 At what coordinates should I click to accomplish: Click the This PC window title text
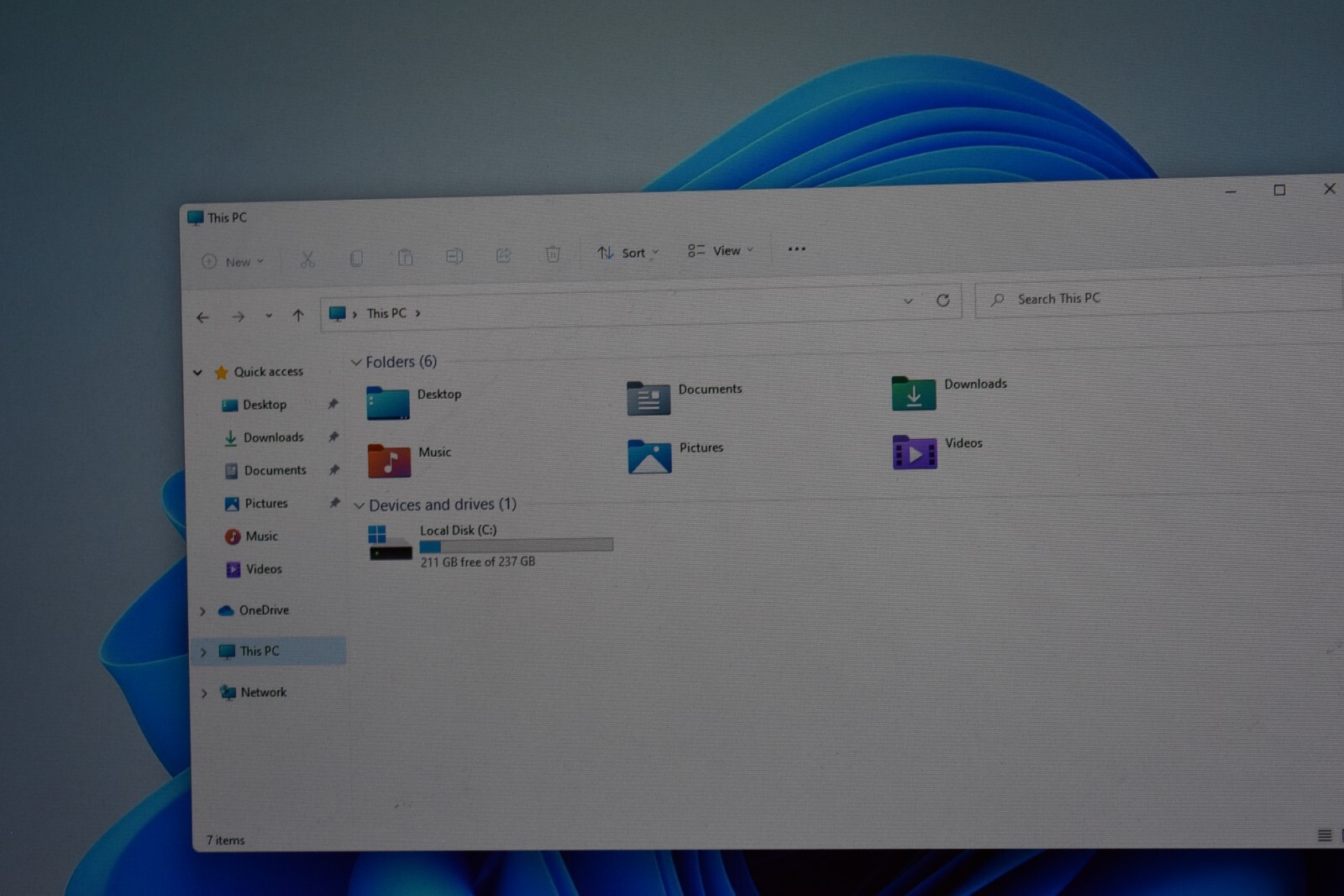pos(228,217)
